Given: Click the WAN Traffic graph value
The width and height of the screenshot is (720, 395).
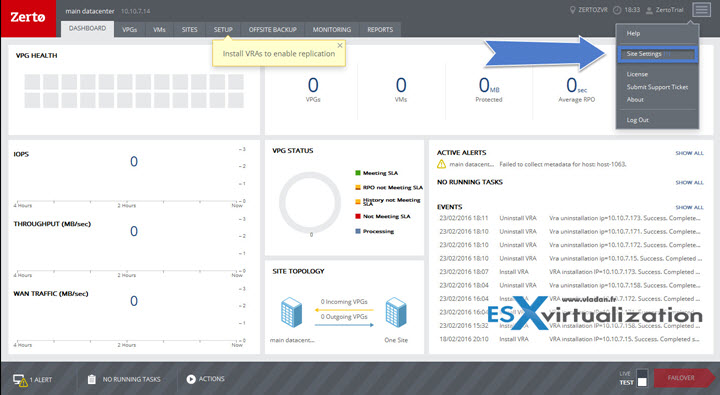Looking at the screenshot, I should point(134,301).
